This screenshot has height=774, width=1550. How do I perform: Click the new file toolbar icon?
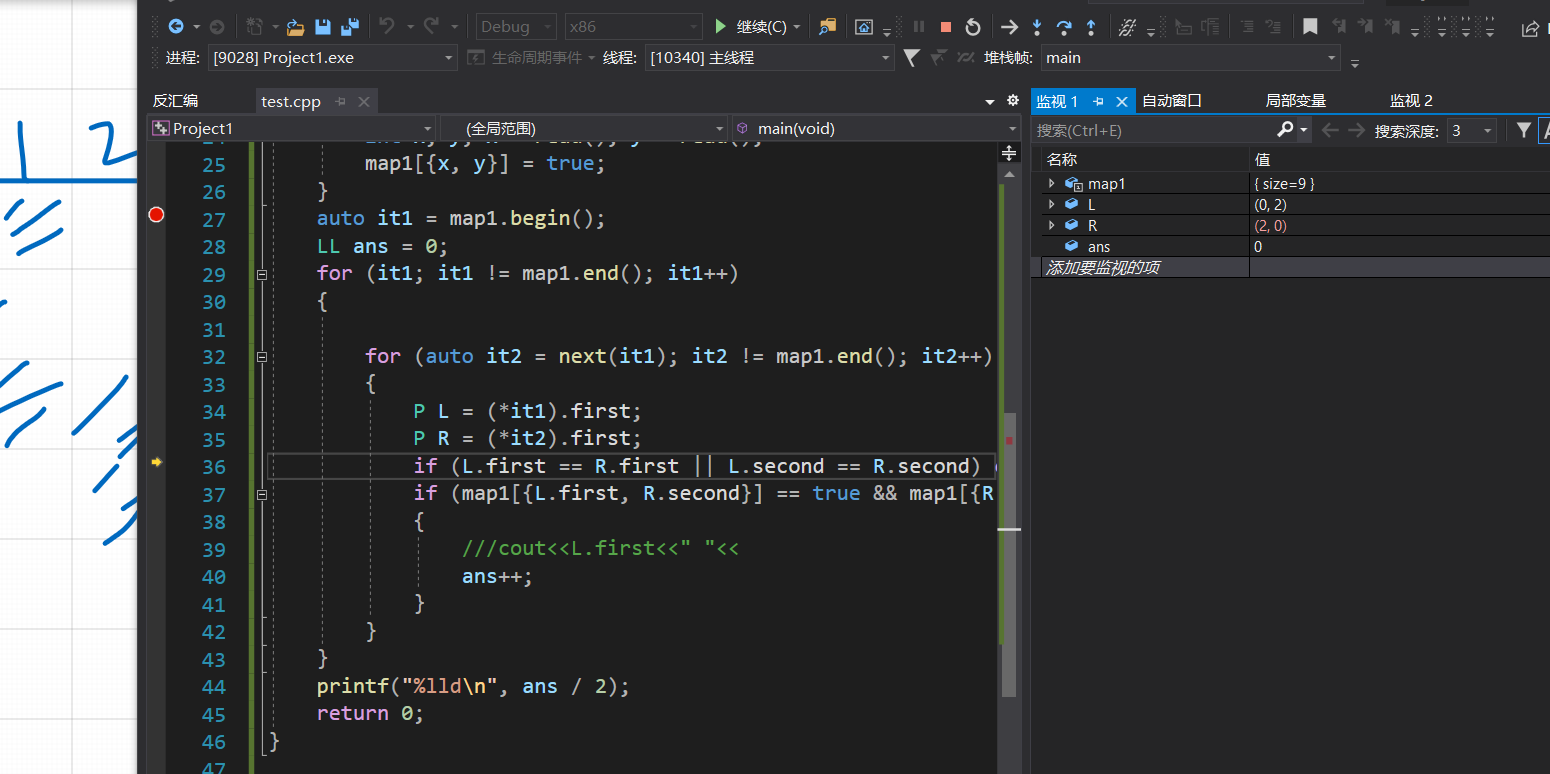(x=254, y=27)
